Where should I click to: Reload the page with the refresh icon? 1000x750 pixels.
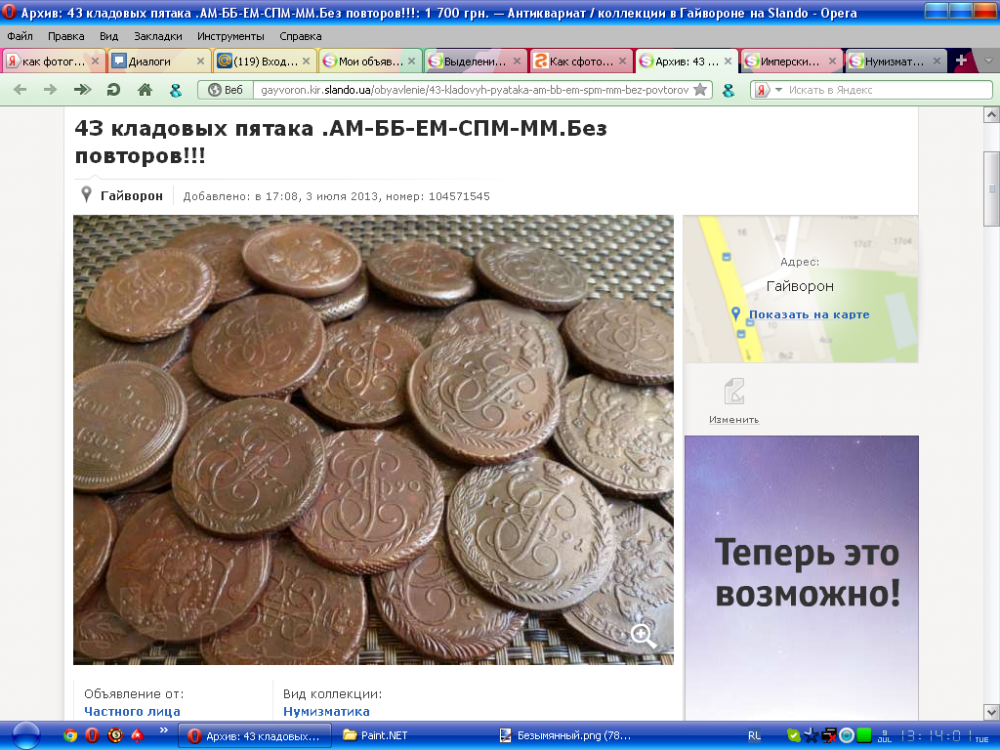point(113,90)
